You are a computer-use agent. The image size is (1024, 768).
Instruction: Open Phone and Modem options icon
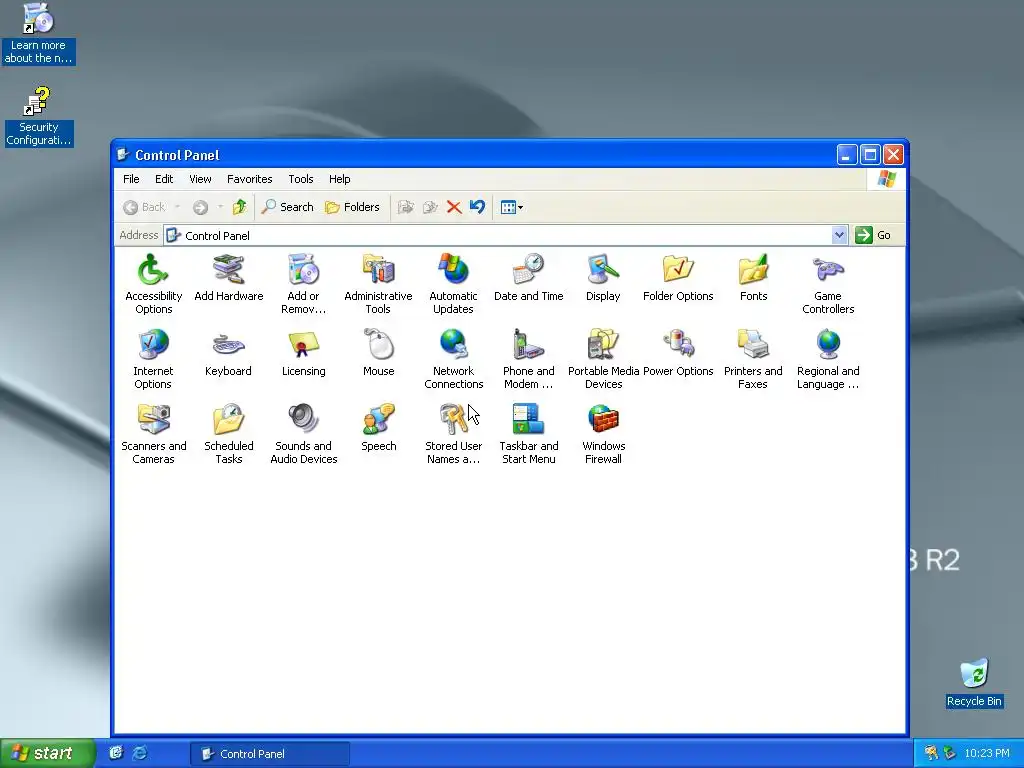(528, 359)
